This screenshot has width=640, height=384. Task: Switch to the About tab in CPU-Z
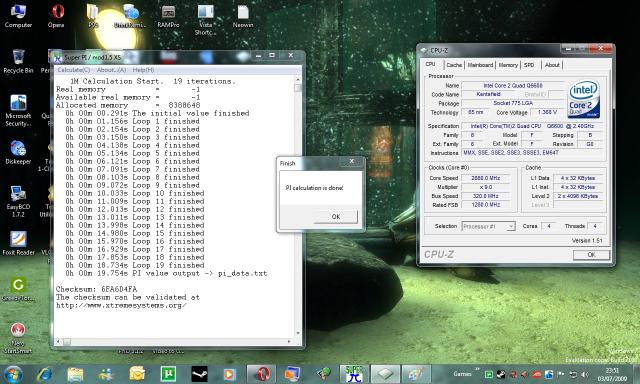coord(552,65)
